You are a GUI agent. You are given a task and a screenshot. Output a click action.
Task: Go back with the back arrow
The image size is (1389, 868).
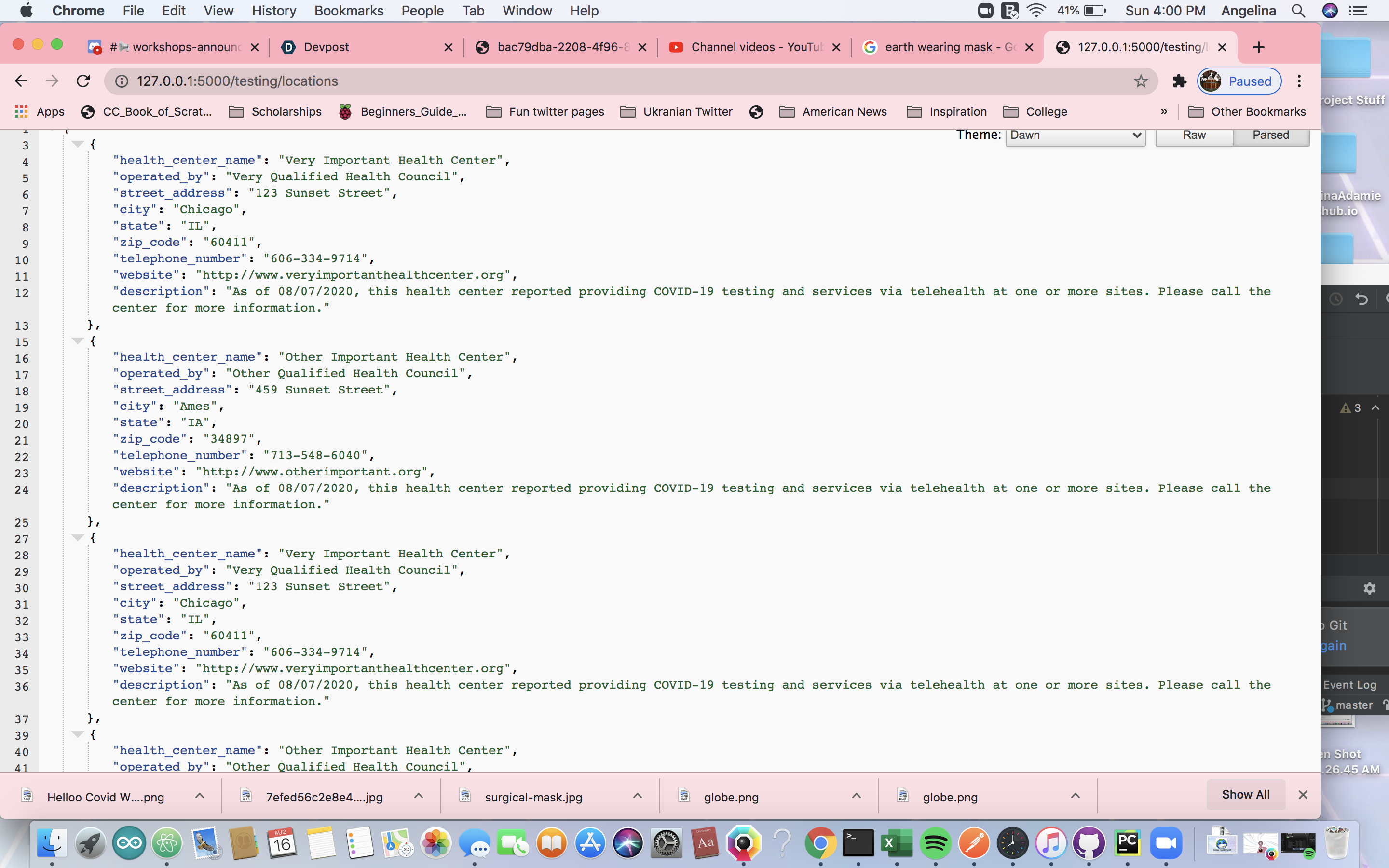pyautogui.click(x=21, y=81)
